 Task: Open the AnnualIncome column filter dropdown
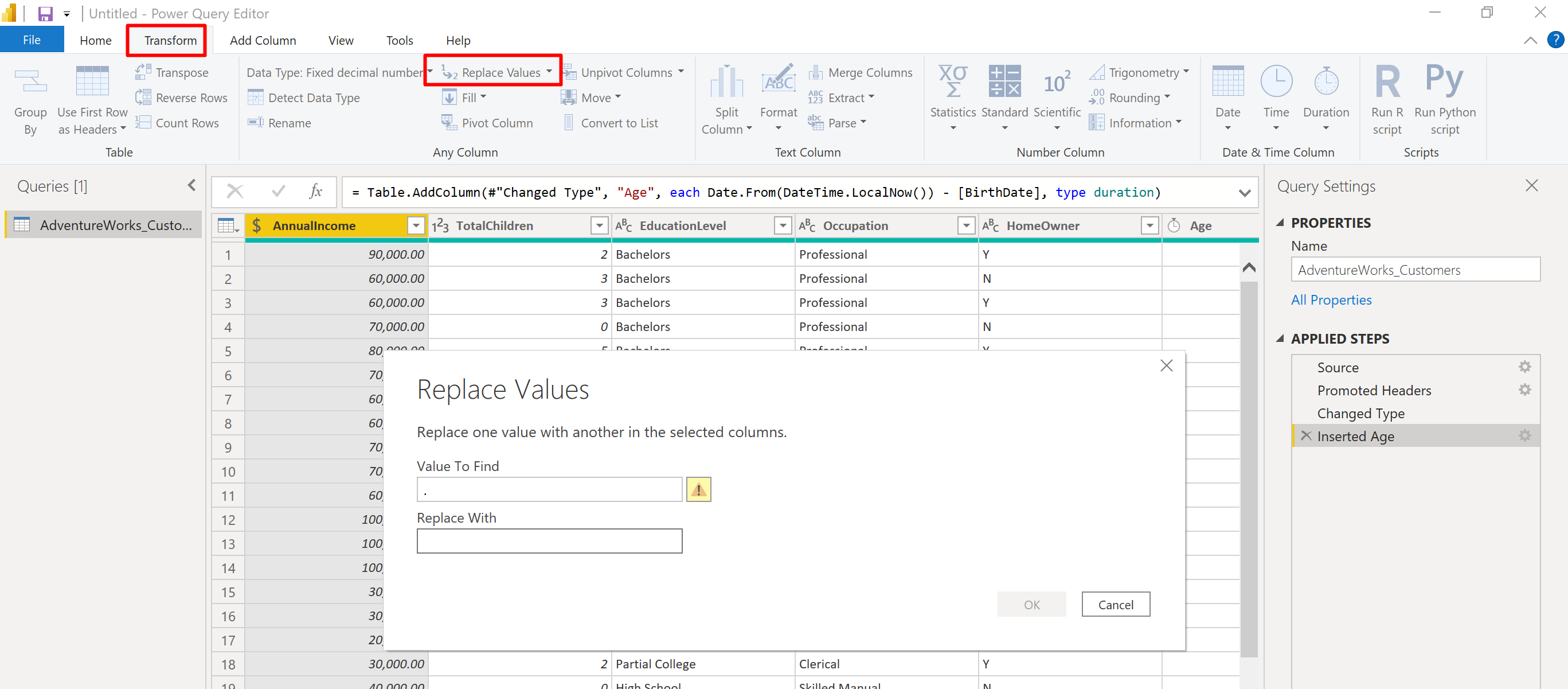coord(416,225)
